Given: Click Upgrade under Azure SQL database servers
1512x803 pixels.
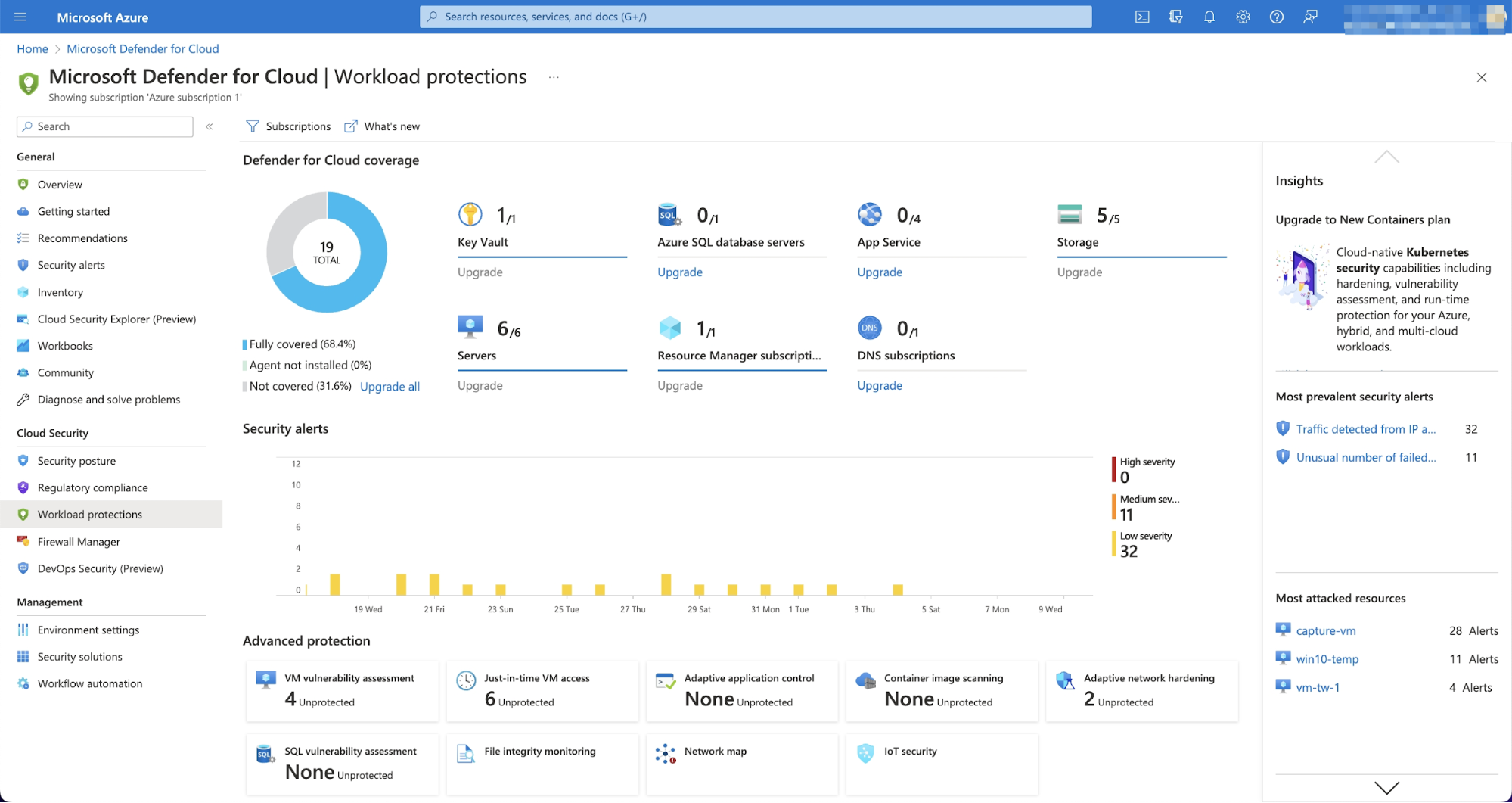Looking at the screenshot, I should [680, 272].
